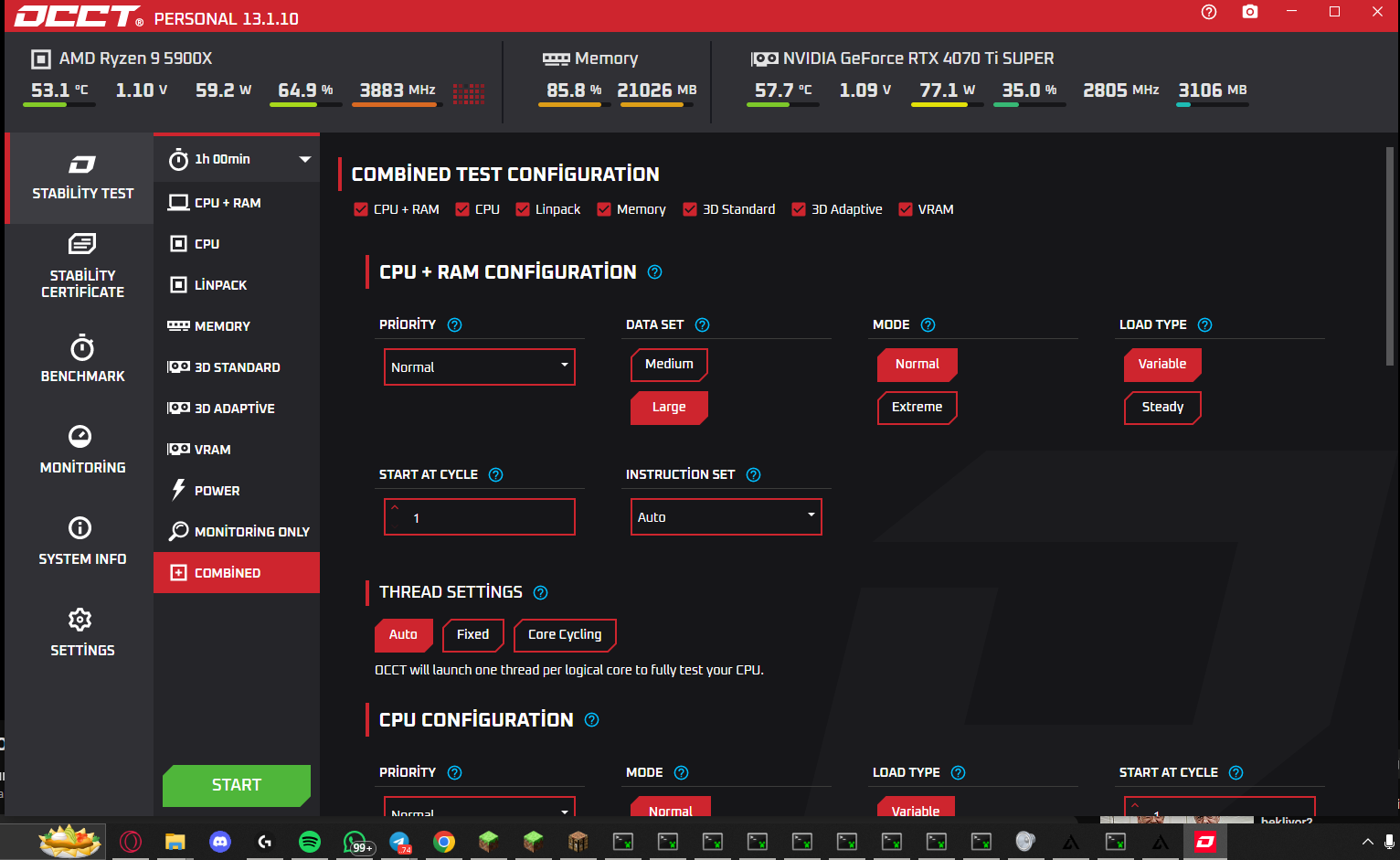This screenshot has height=860, width=1400.
Task: Open the OCCT Settings section
Action: pyautogui.click(x=82, y=632)
